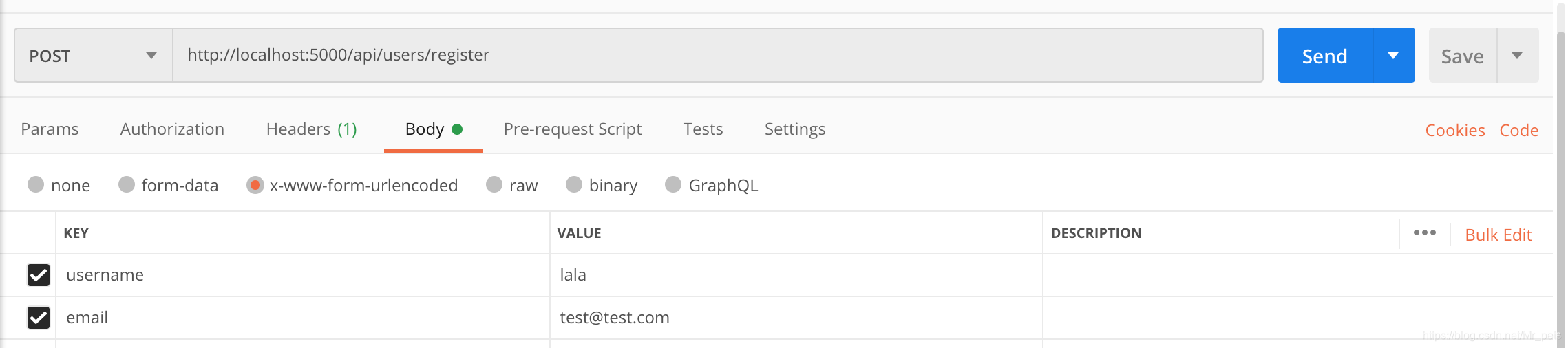This screenshot has height=348, width=1568.
Task: Expand the Save options dropdown arrow
Action: (x=1517, y=56)
